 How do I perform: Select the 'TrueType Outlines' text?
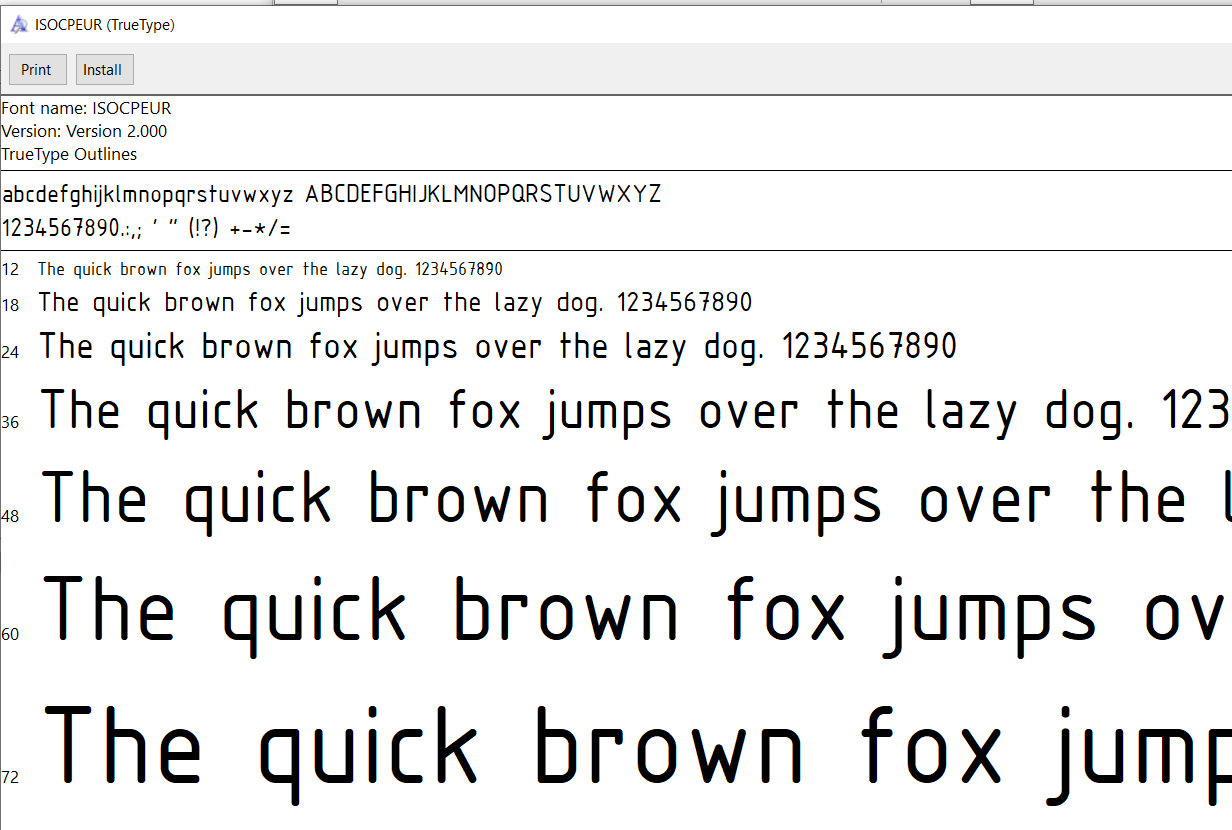click(x=69, y=154)
